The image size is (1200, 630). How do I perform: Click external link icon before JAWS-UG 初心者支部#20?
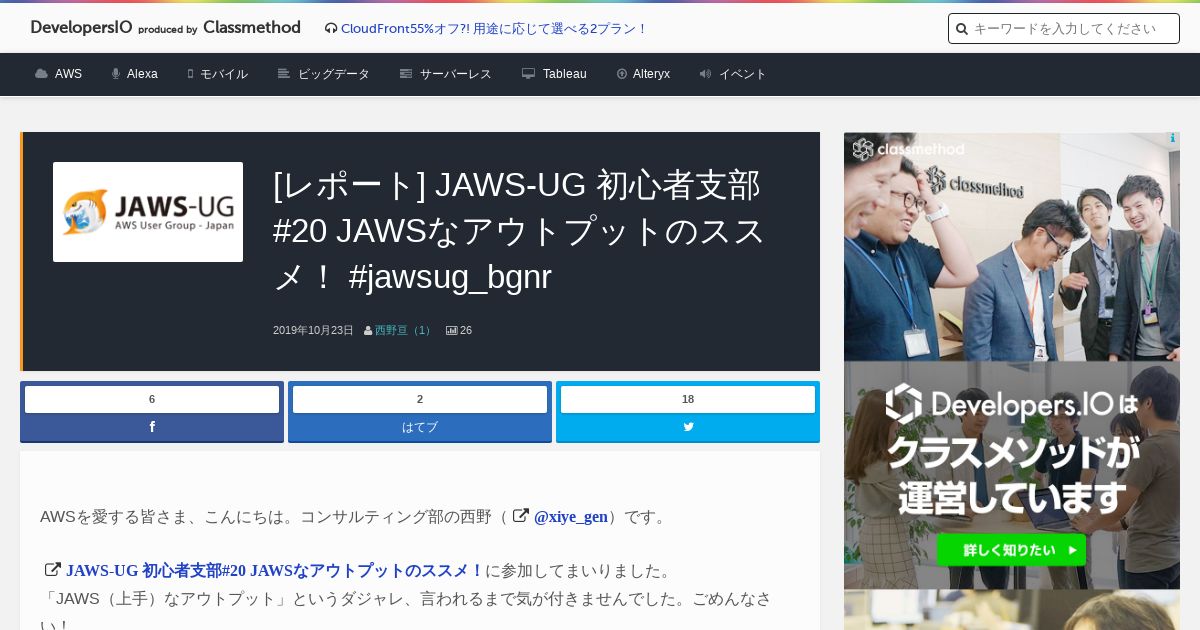pos(53,570)
